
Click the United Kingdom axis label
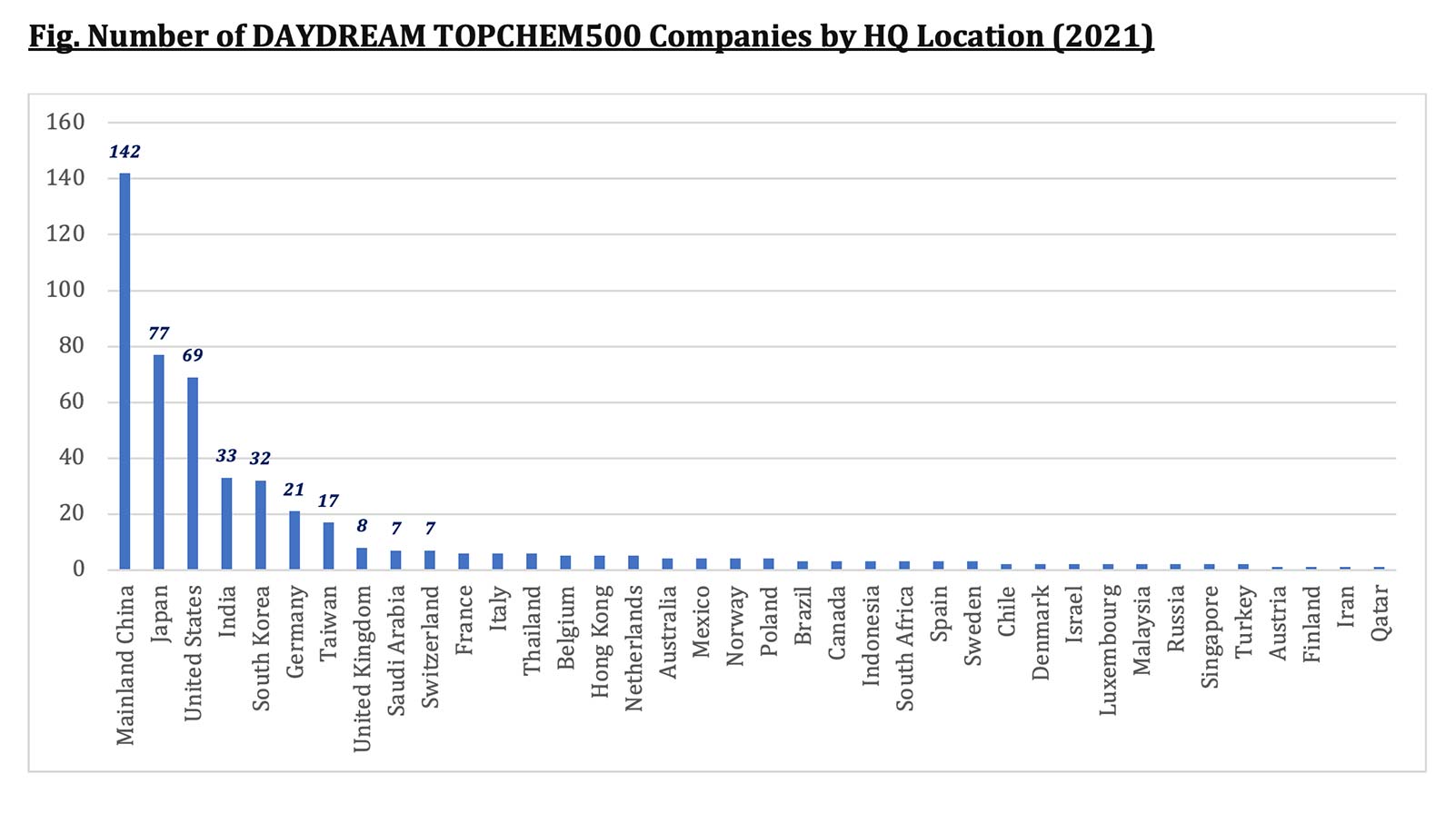[362, 669]
